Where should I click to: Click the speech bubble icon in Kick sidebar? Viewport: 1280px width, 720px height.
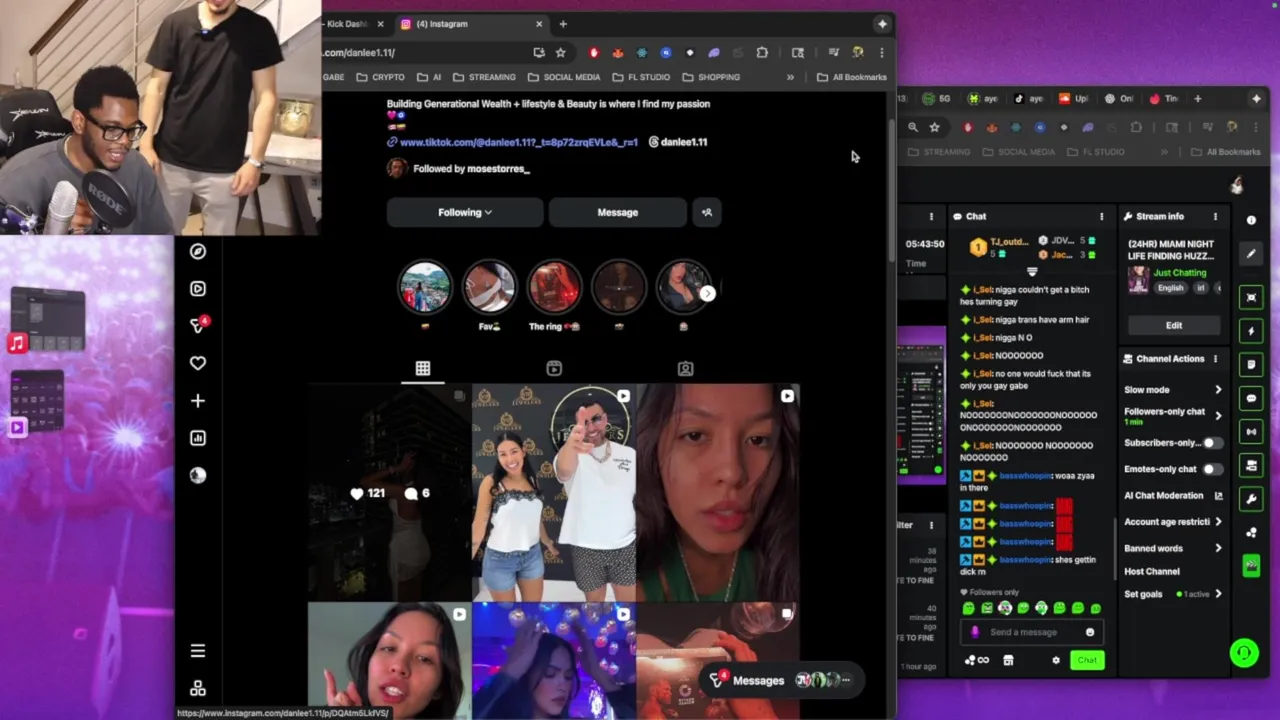pos(1251,398)
